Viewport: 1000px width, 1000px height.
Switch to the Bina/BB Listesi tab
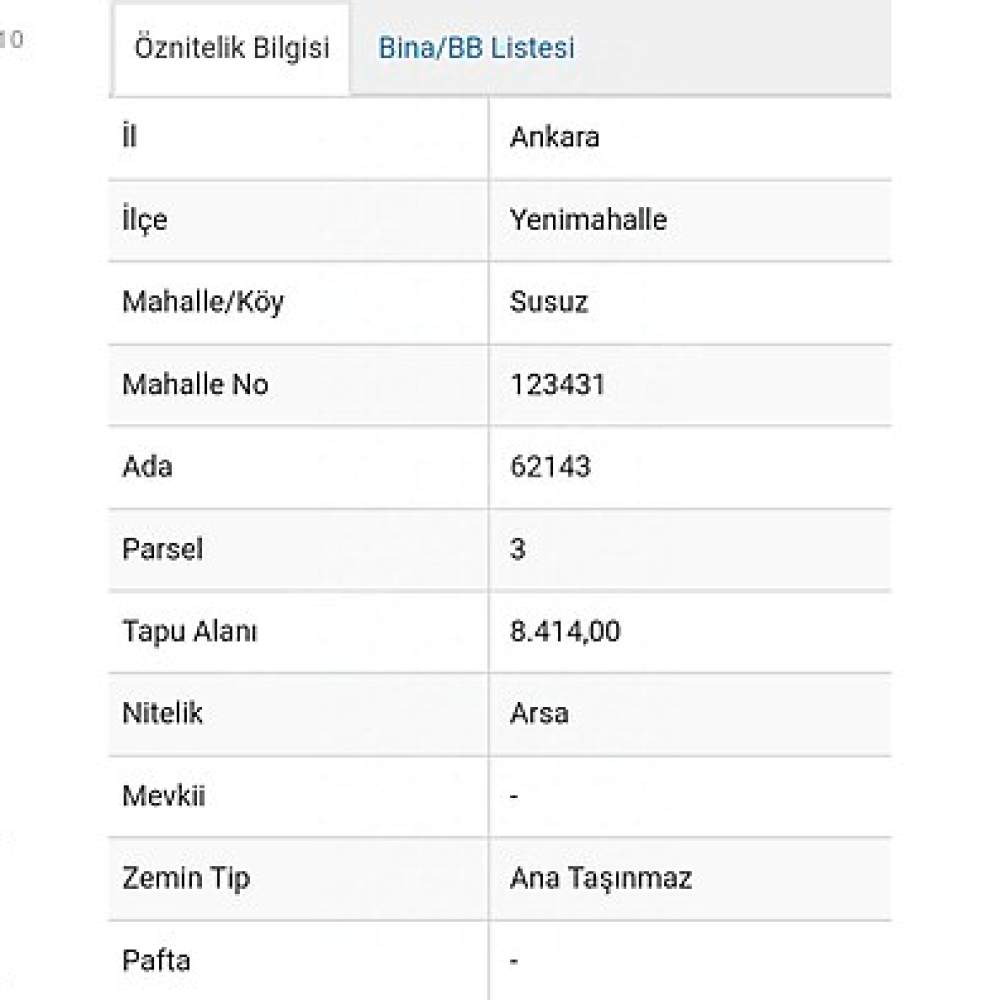tap(476, 48)
